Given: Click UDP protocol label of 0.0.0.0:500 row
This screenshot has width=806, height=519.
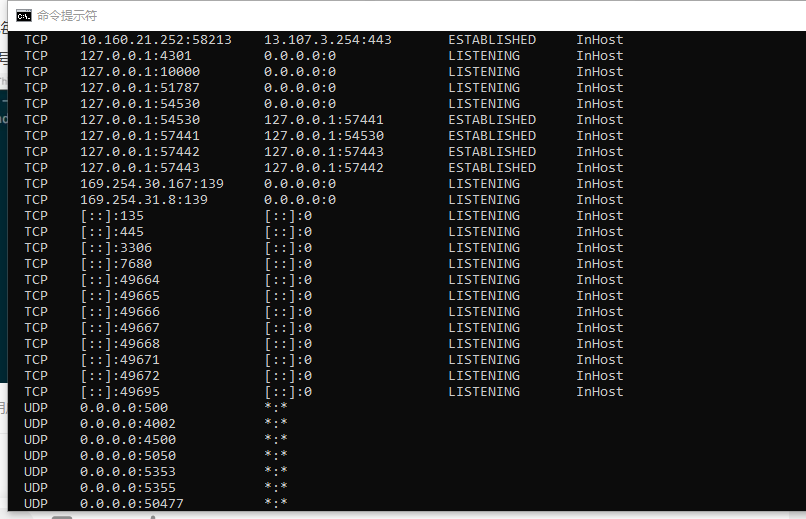Looking at the screenshot, I should [36, 407].
